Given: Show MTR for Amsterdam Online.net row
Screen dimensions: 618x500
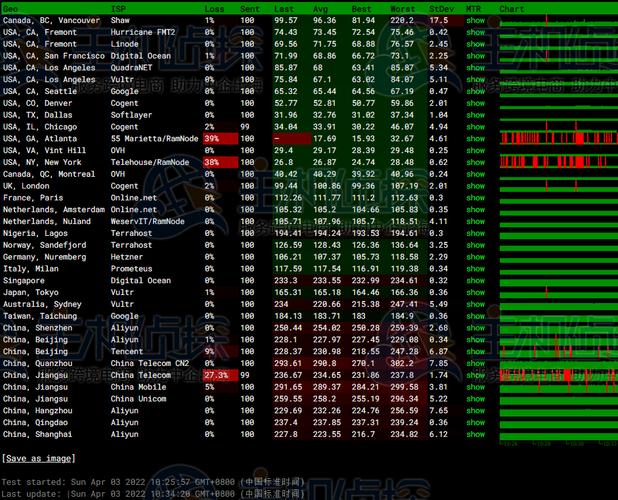Looking at the screenshot, I should pyautogui.click(x=475, y=210).
